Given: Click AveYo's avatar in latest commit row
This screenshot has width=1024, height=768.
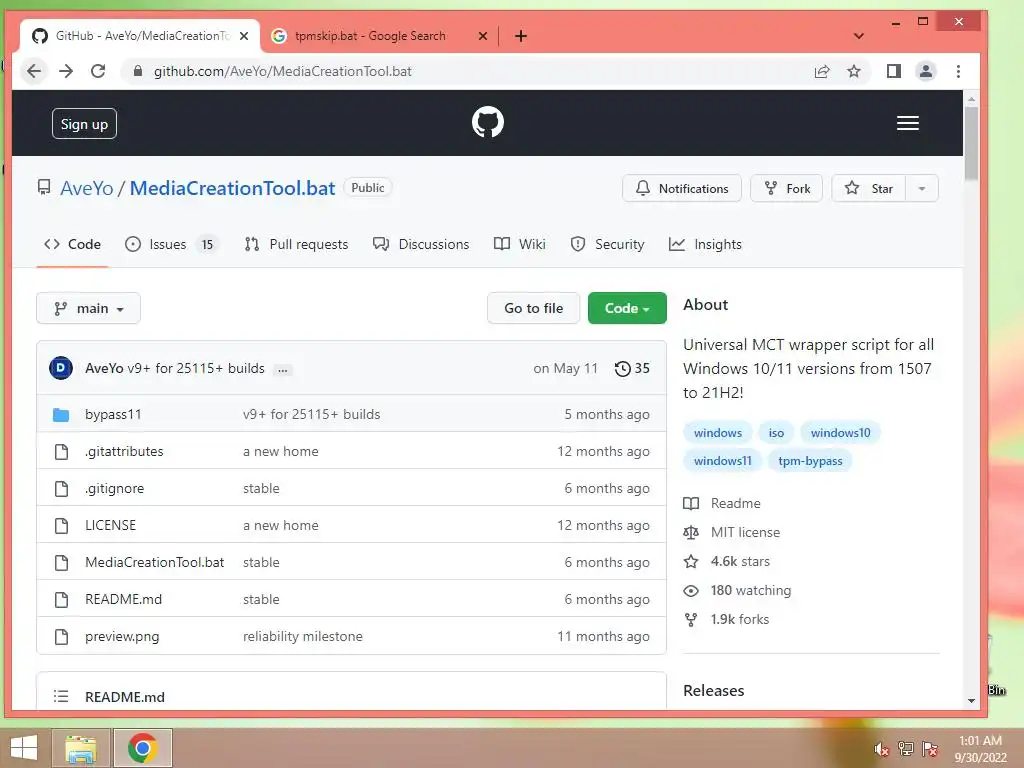Looking at the screenshot, I should [61, 368].
